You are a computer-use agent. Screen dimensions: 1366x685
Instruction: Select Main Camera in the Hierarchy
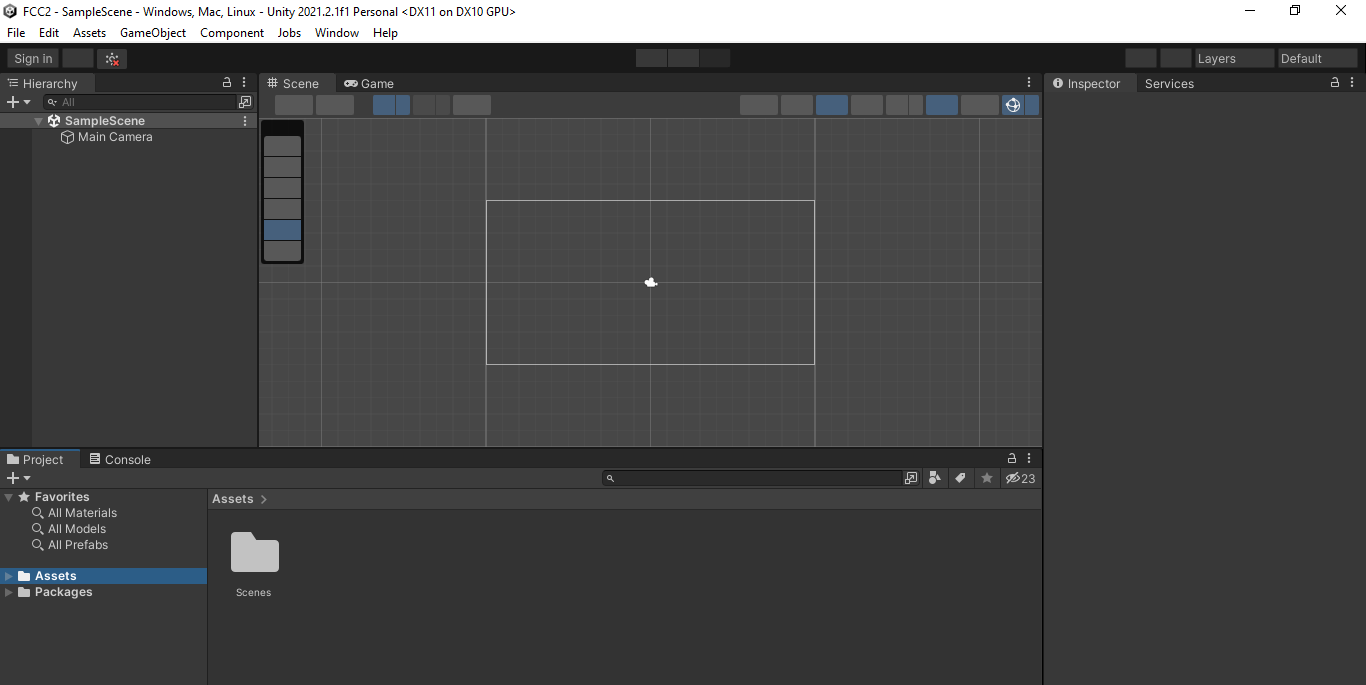coord(115,137)
